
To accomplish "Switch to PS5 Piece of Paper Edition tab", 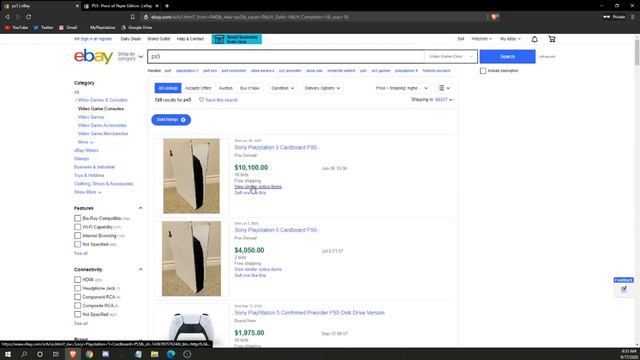I will 121,6.
